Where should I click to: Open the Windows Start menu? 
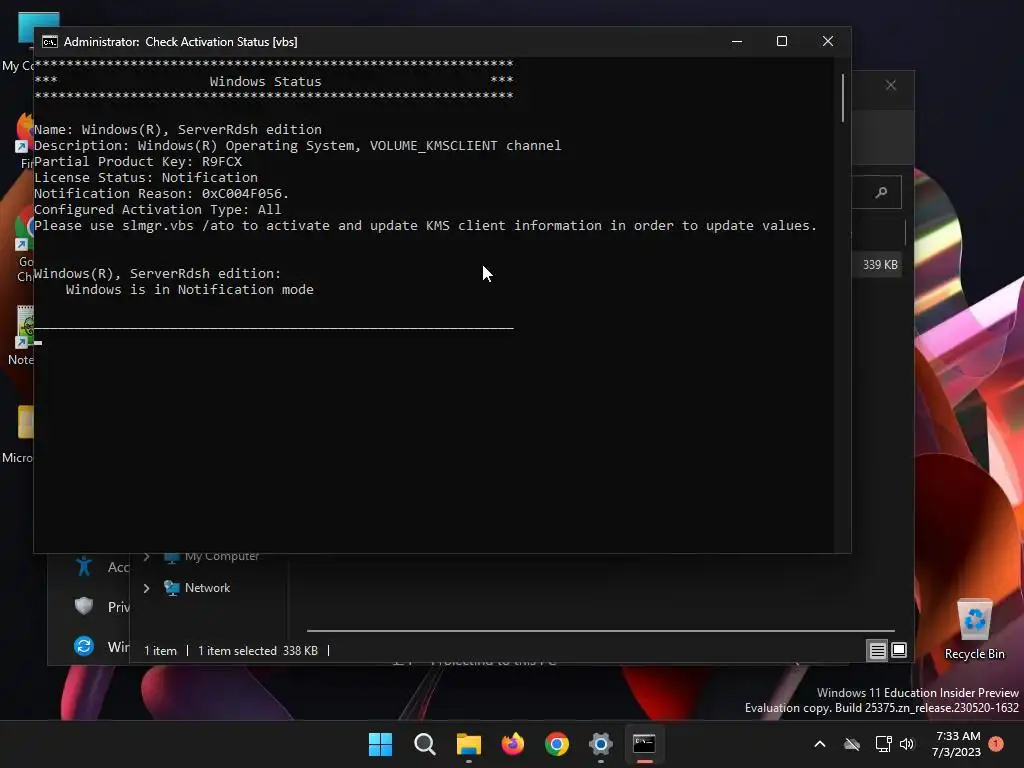pos(380,744)
